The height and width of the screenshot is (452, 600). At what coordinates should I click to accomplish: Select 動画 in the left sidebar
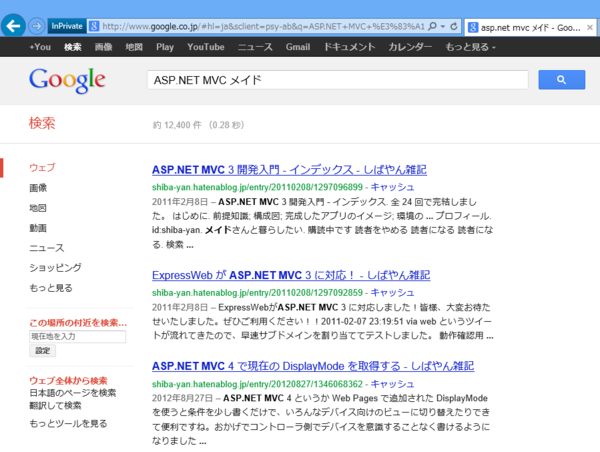pos(38,228)
